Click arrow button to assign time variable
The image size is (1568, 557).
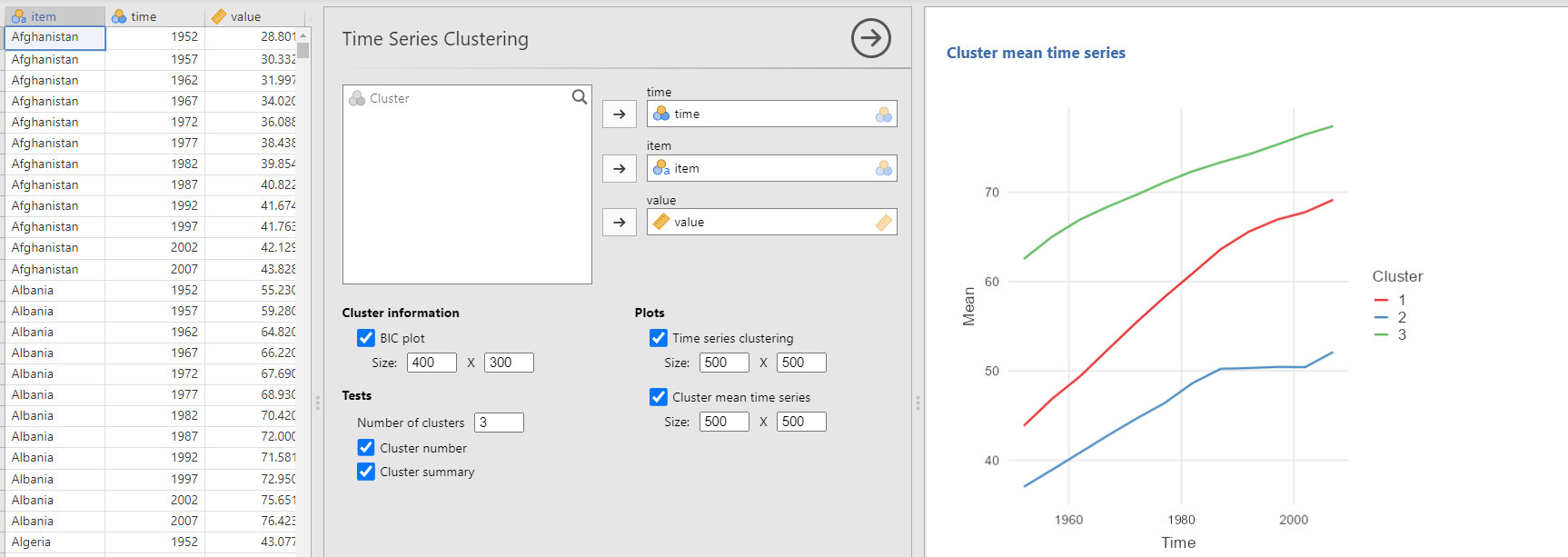[620, 114]
